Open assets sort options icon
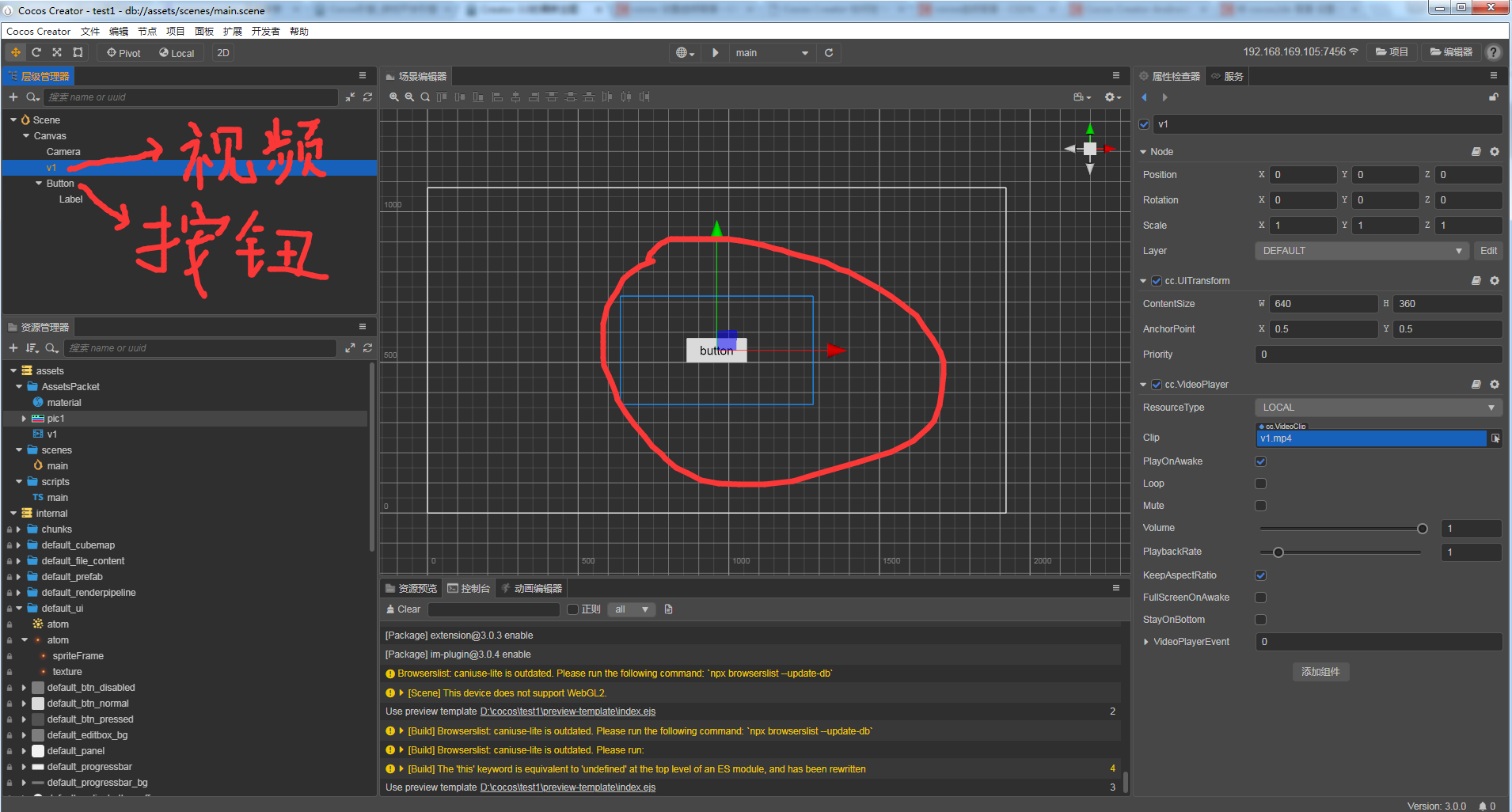 click(32, 347)
